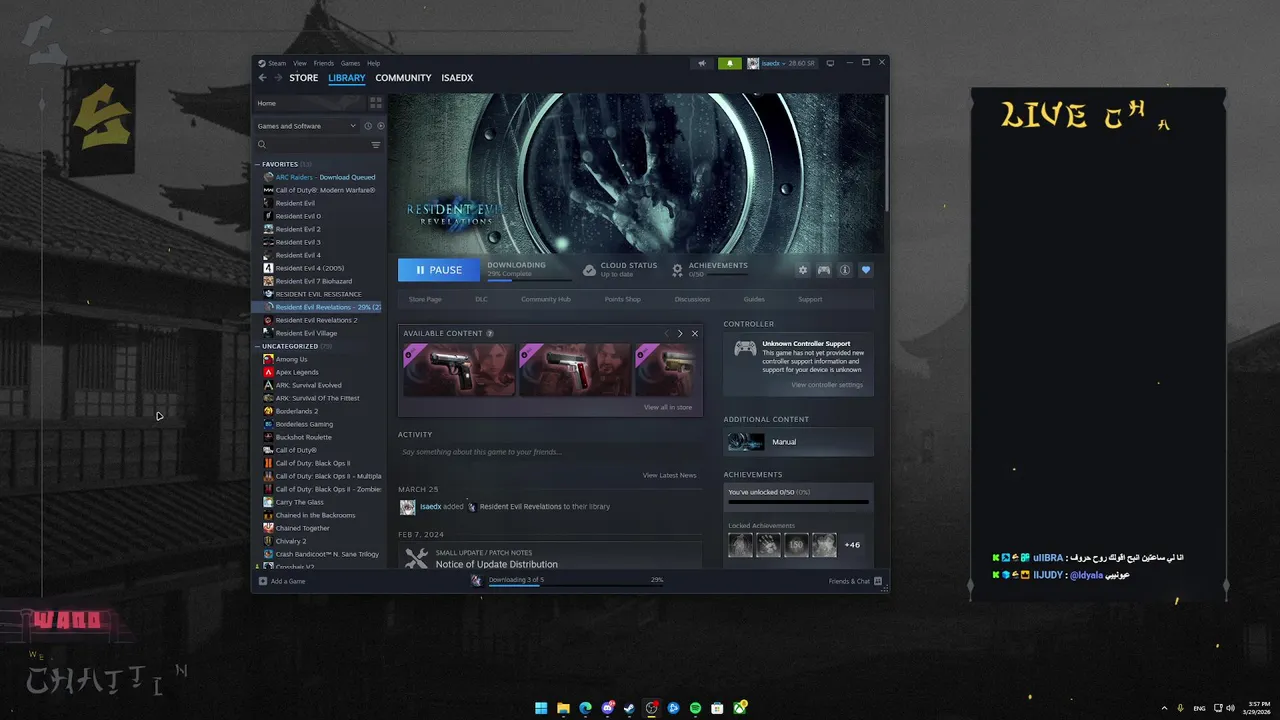Go to library Home

click(x=309, y=103)
